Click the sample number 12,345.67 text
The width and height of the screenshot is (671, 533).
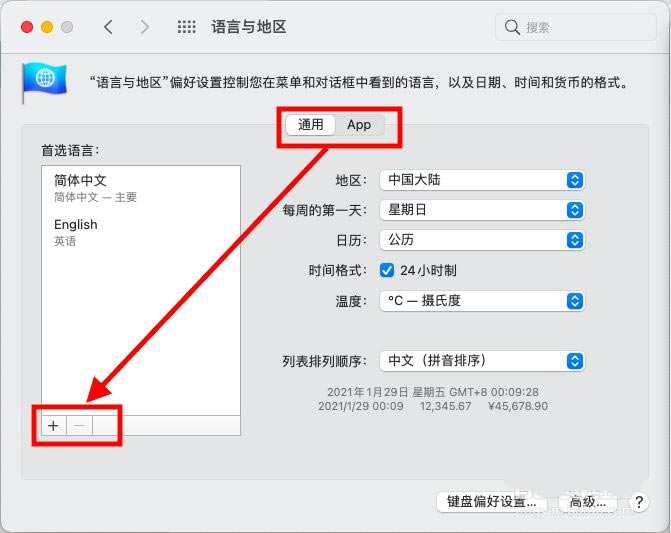pos(445,406)
